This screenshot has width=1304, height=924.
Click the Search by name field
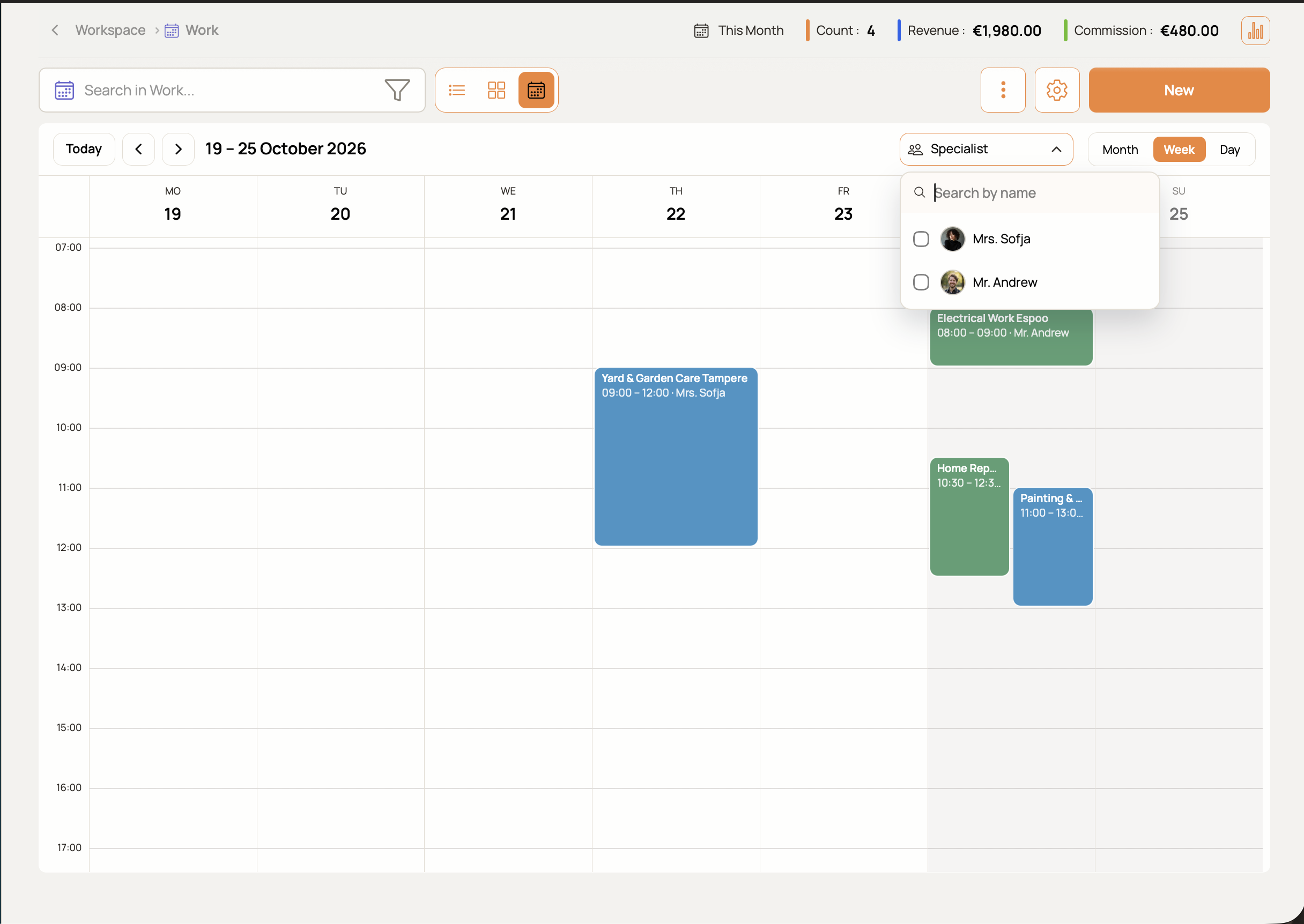tap(1029, 193)
